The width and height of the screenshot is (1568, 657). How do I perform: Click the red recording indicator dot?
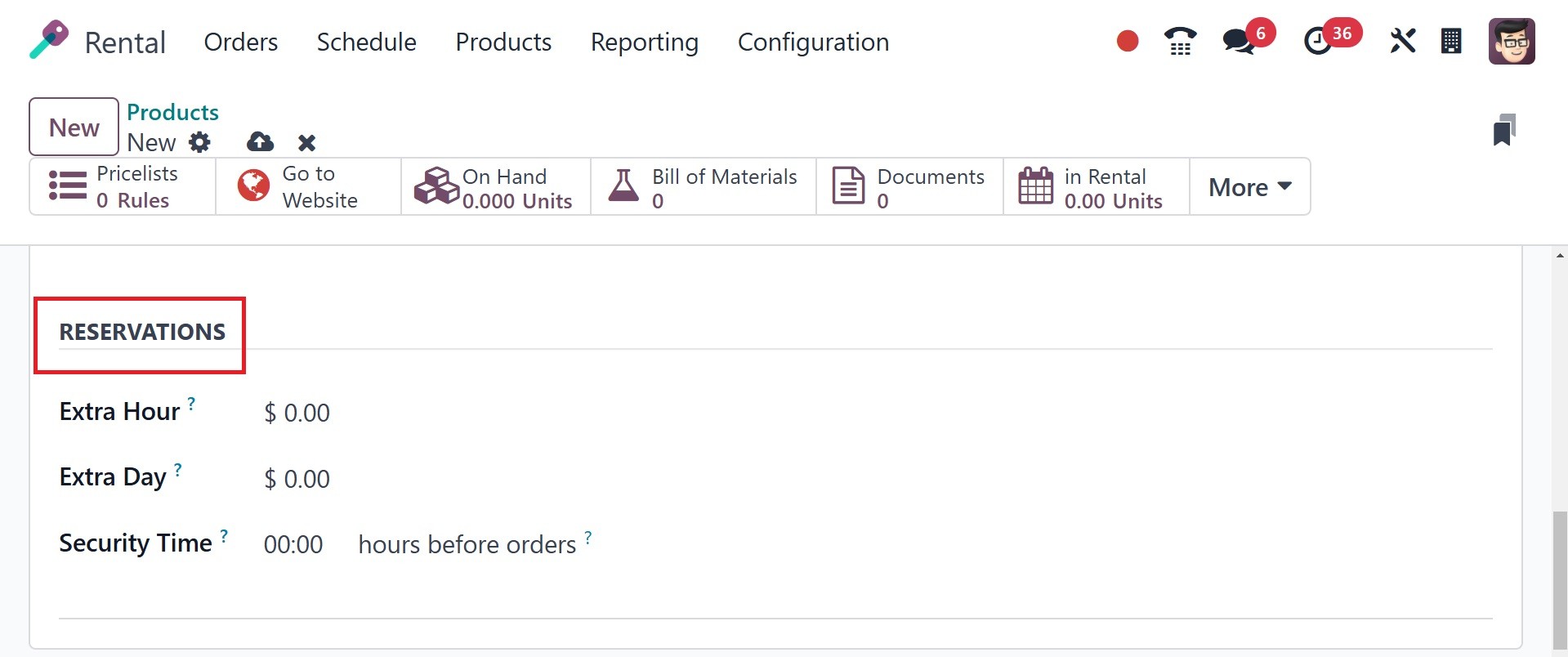pyautogui.click(x=1128, y=41)
